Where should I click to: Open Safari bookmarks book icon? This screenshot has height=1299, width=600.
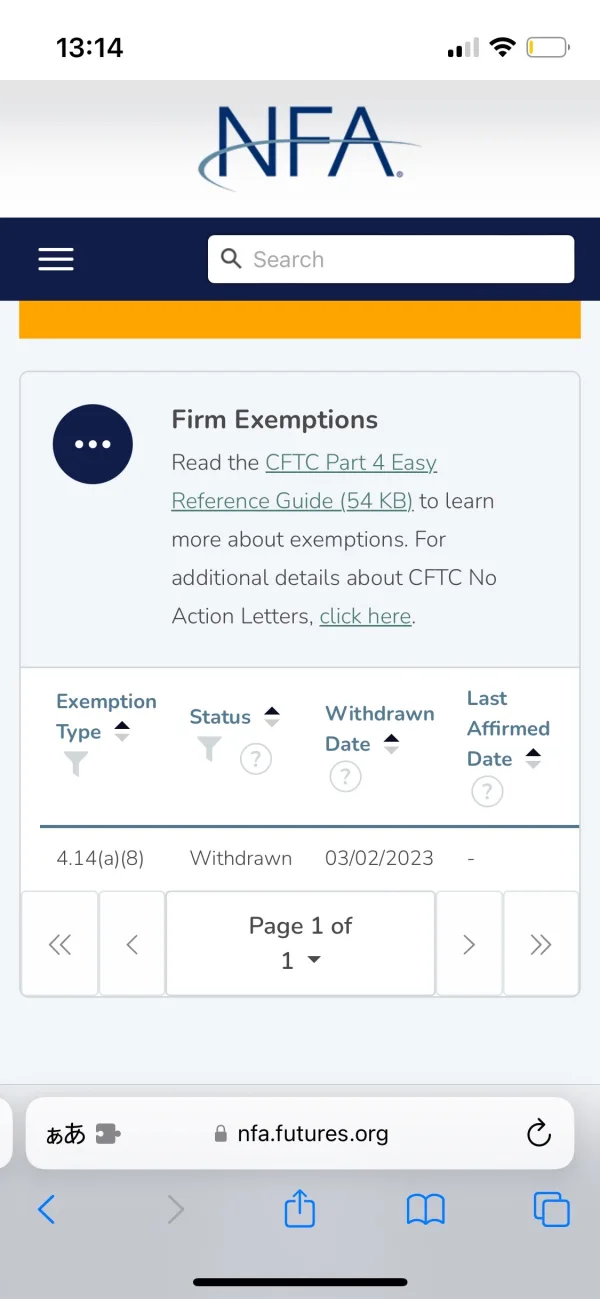(x=425, y=1210)
